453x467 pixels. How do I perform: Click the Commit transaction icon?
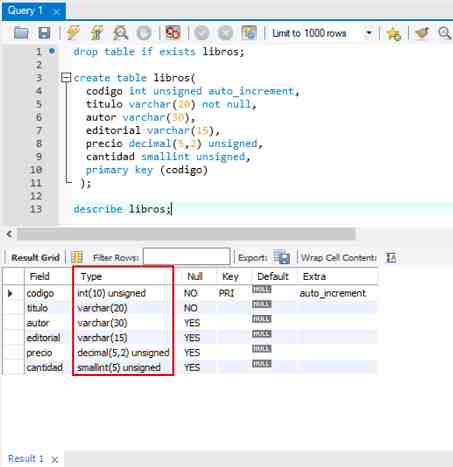[201, 33]
